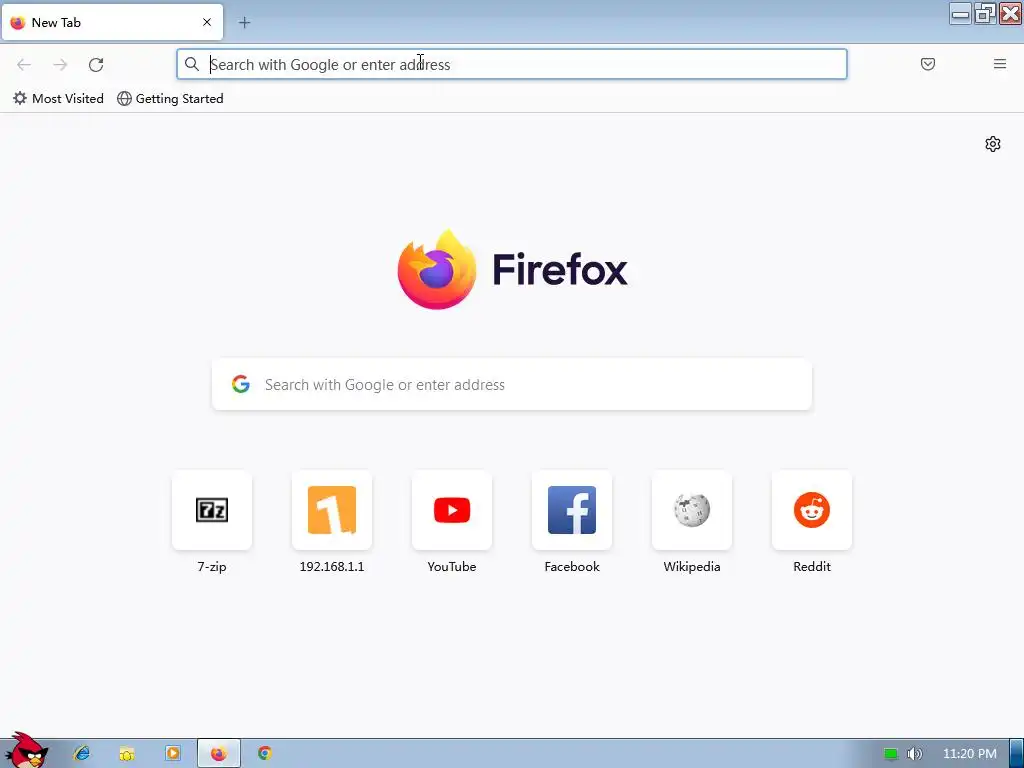Focus the top address bar field

[x=512, y=64]
